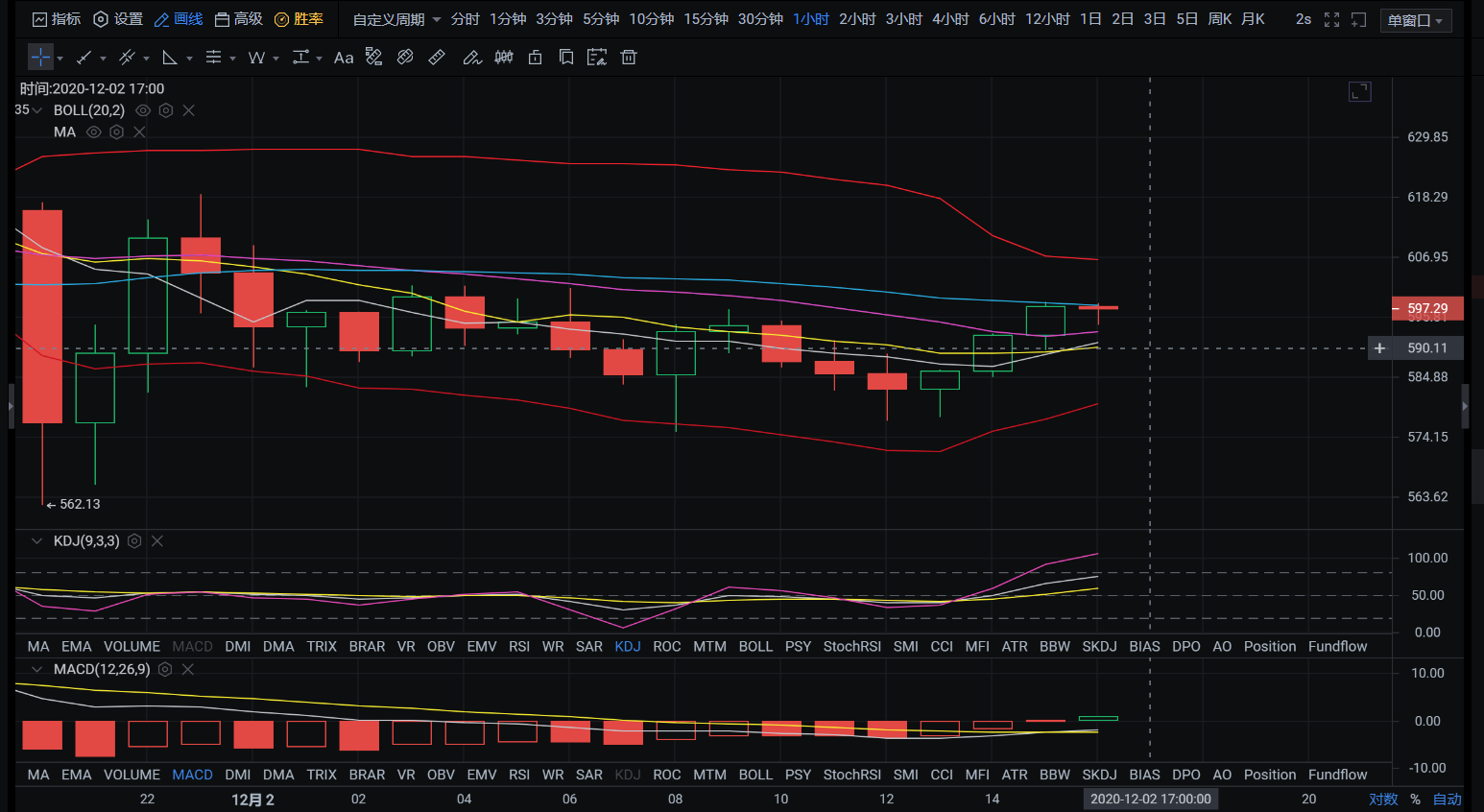
Task: Toggle 对数 logarithmic scale
Action: pos(1383,799)
